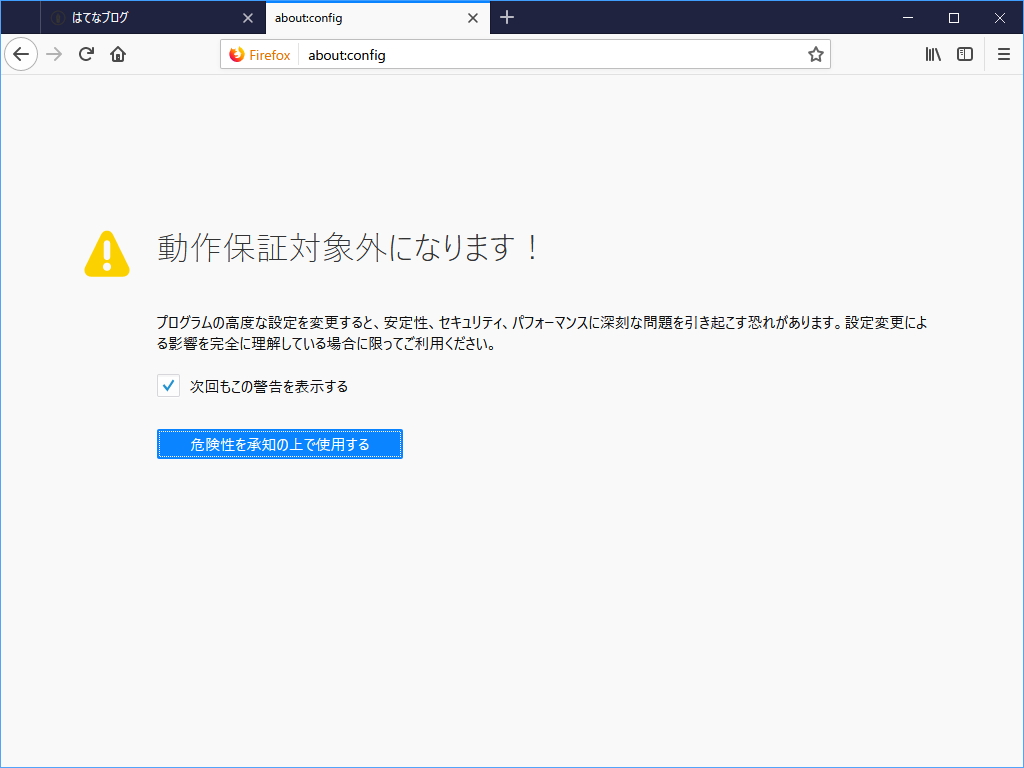Image resolution: width=1024 pixels, height=768 pixels.
Task: Toggle the sidebar view icon
Action: coord(963,54)
